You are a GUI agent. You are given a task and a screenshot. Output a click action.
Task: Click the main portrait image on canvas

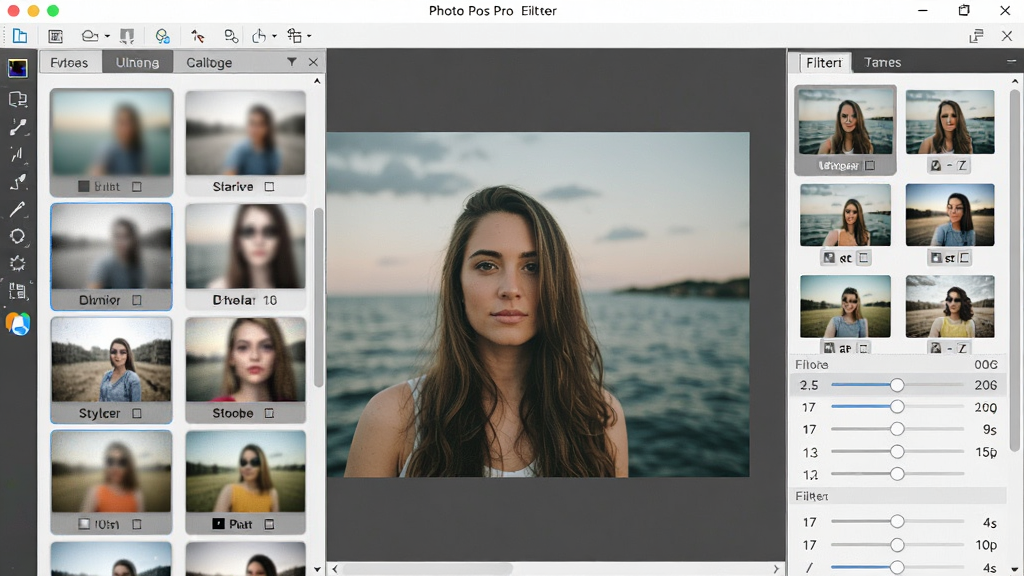[538, 304]
